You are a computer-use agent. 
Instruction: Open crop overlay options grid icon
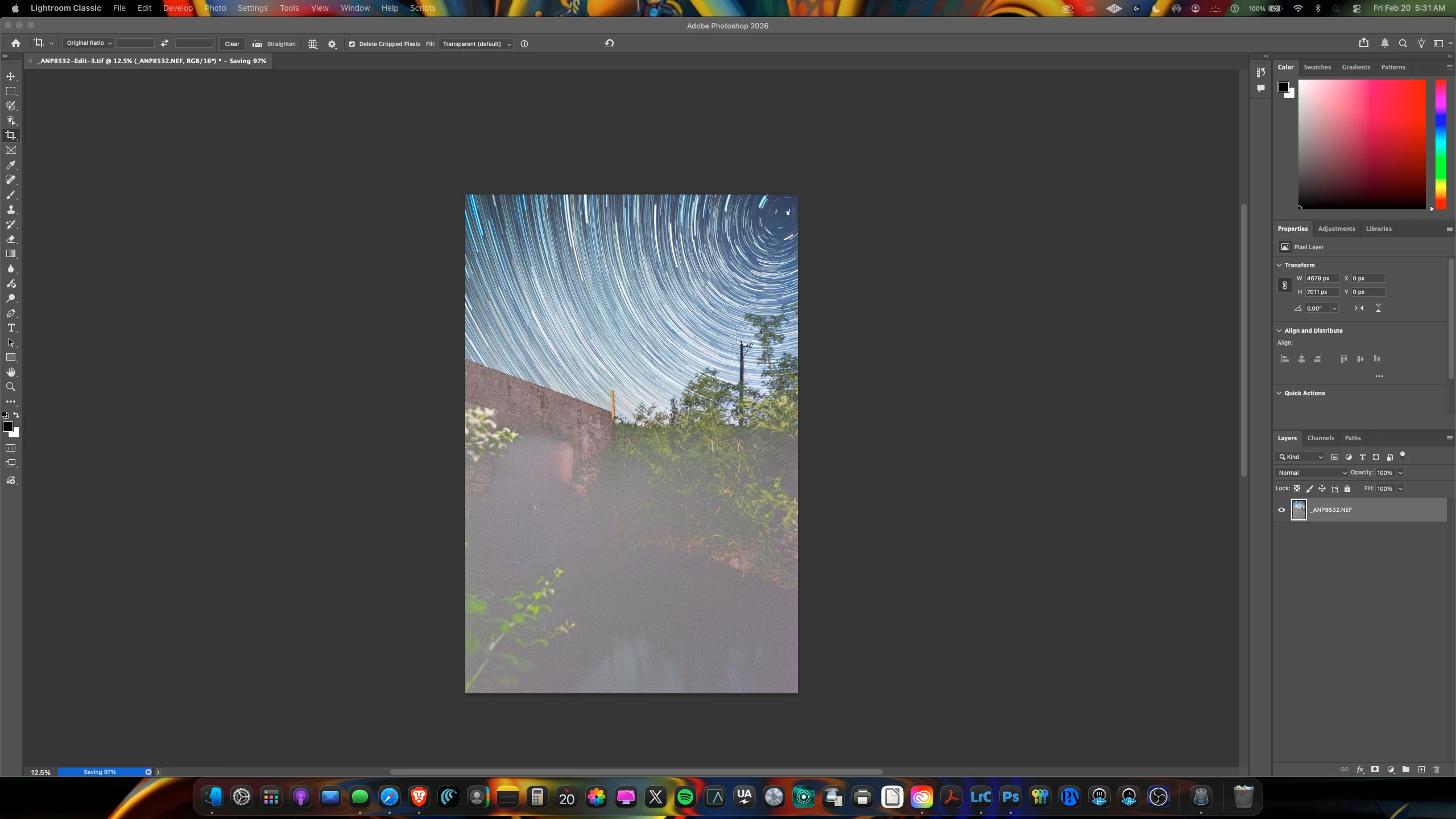coord(312,44)
